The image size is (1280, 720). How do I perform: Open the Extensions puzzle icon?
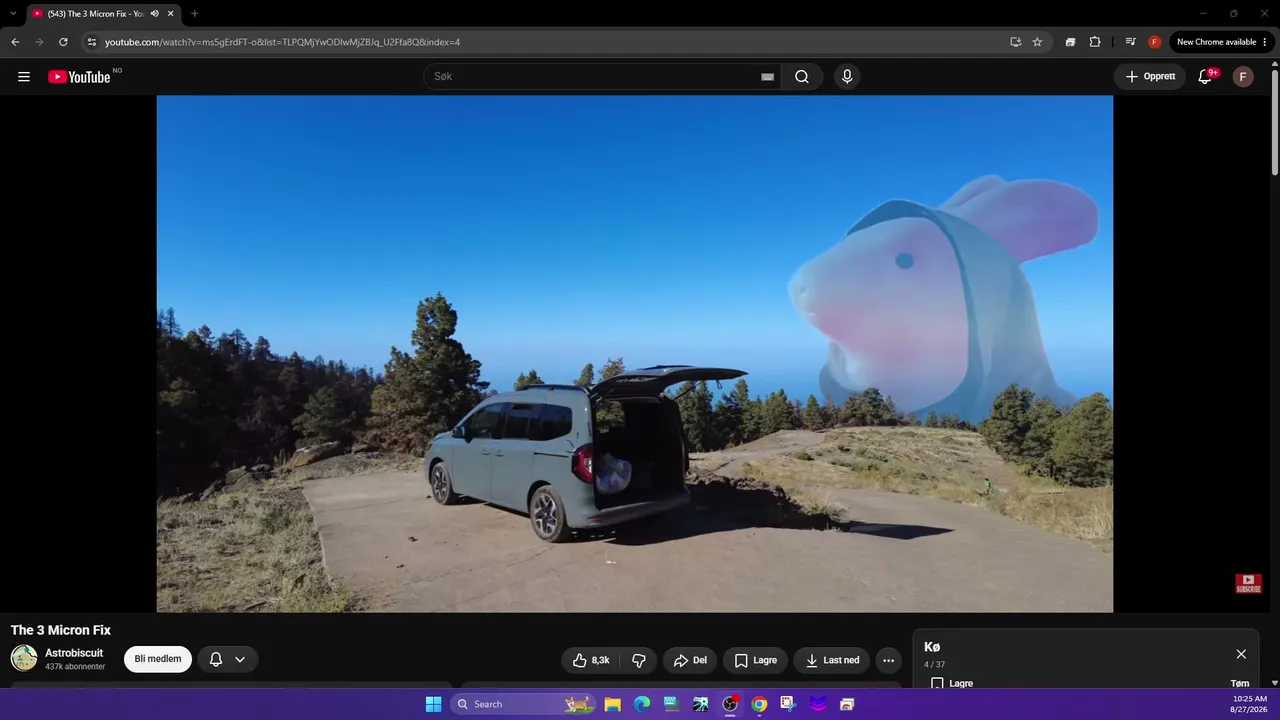tap(1095, 42)
